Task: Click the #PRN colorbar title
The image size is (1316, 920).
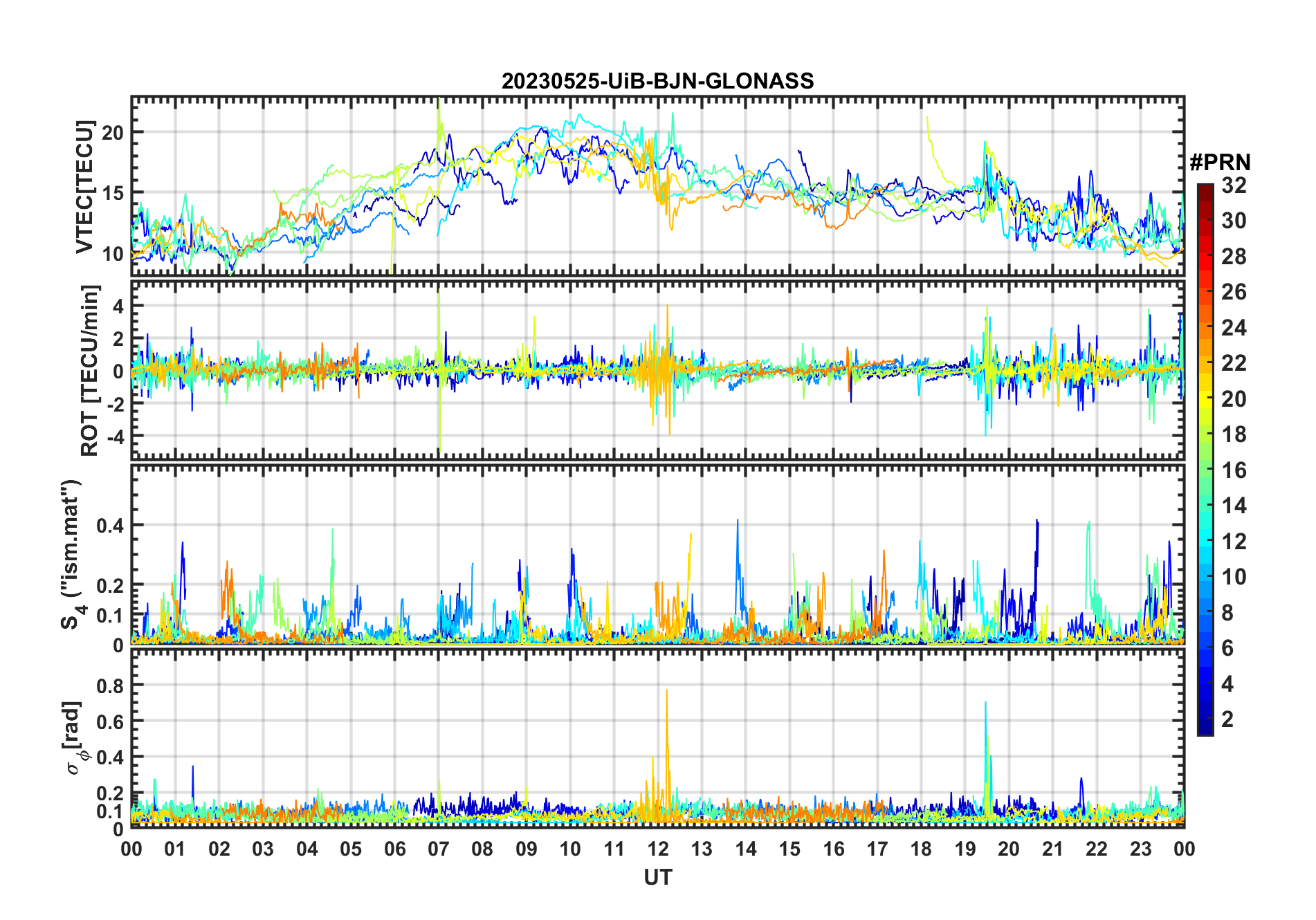Action: pos(1220,163)
